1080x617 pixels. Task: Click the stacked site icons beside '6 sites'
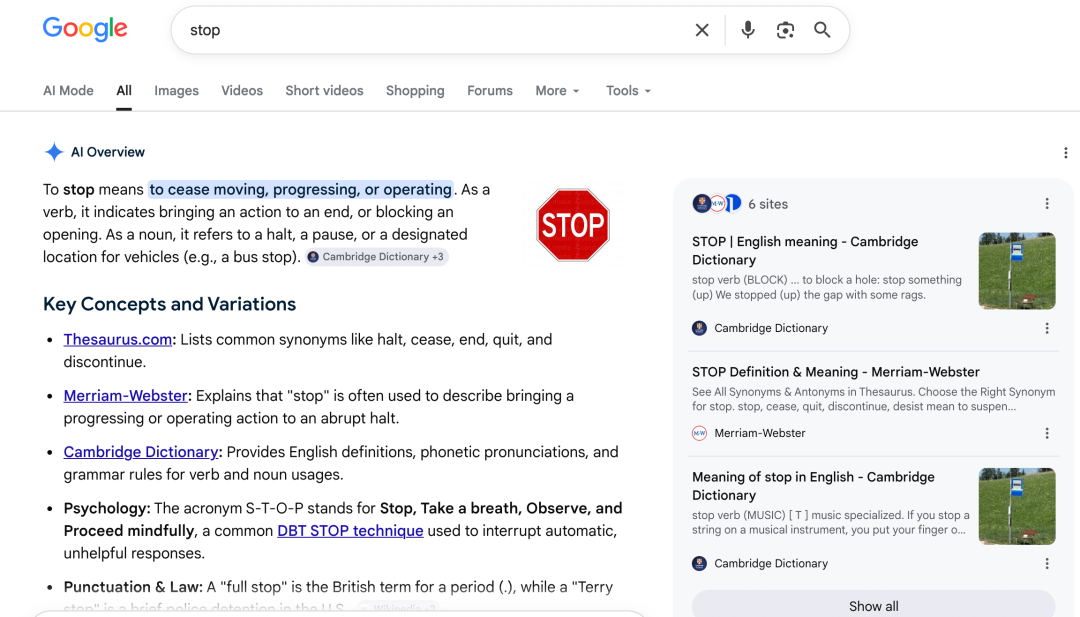point(717,204)
